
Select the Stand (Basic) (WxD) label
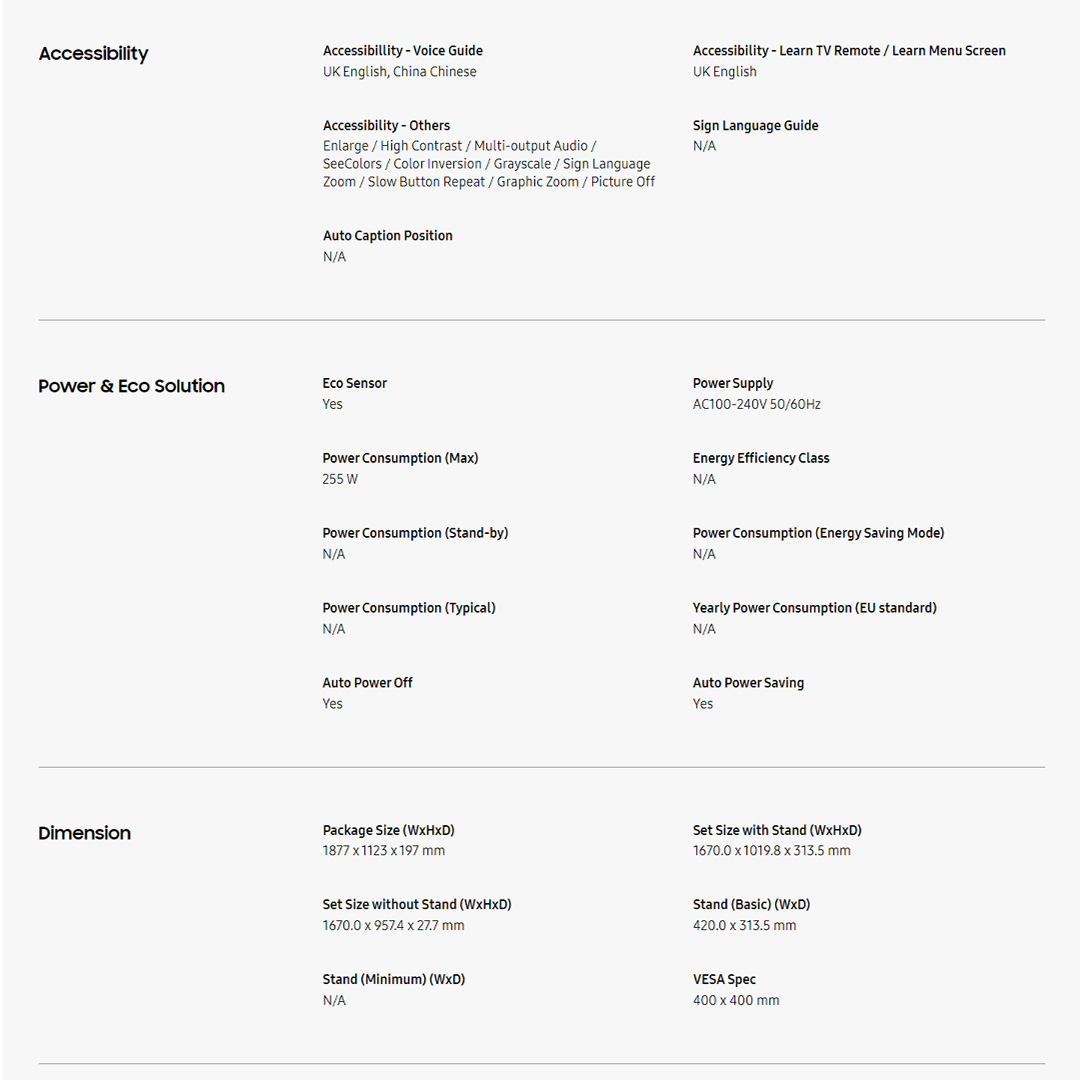point(751,904)
